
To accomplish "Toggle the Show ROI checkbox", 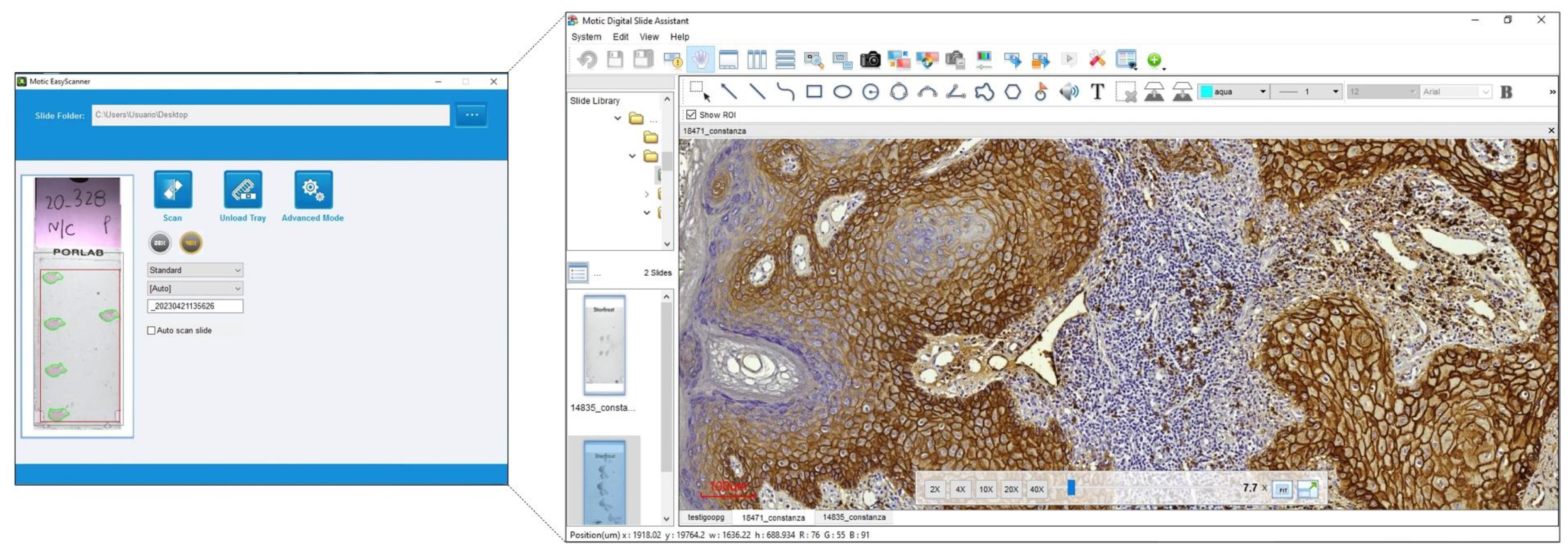I will click(x=691, y=114).
